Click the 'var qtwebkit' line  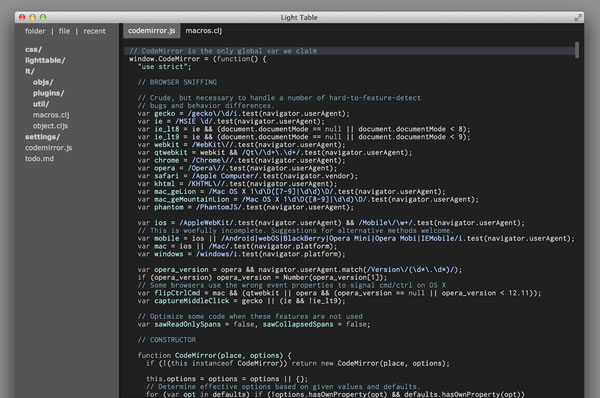(x=274, y=153)
